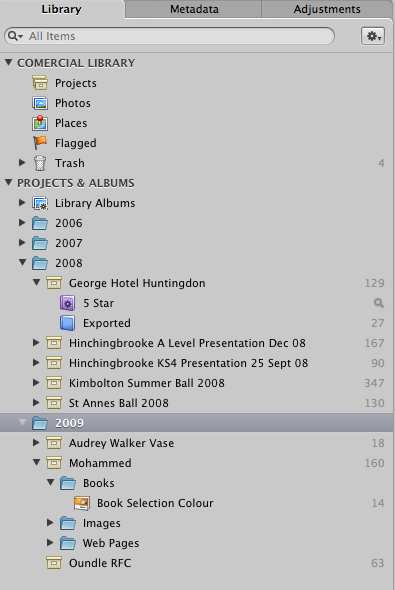
Task: Select the Oundle RFC project name
Action: pyautogui.click(x=100, y=563)
